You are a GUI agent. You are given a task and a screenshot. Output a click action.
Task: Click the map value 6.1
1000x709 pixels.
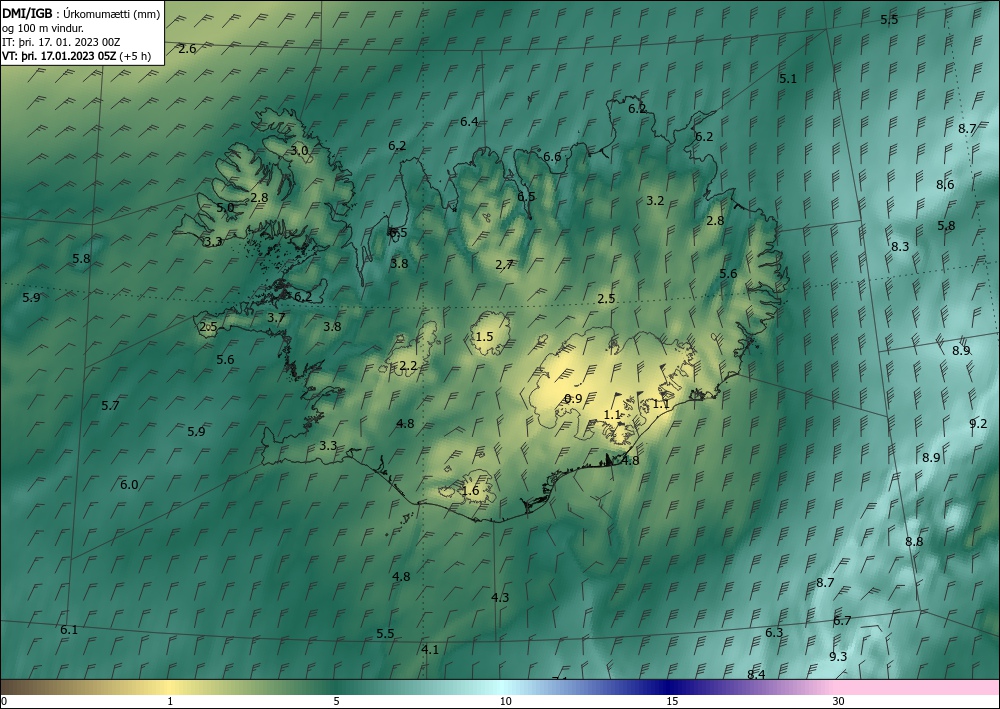point(69,630)
